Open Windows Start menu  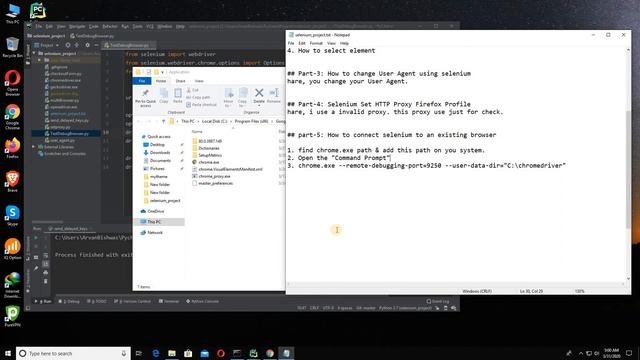(x=8, y=353)
